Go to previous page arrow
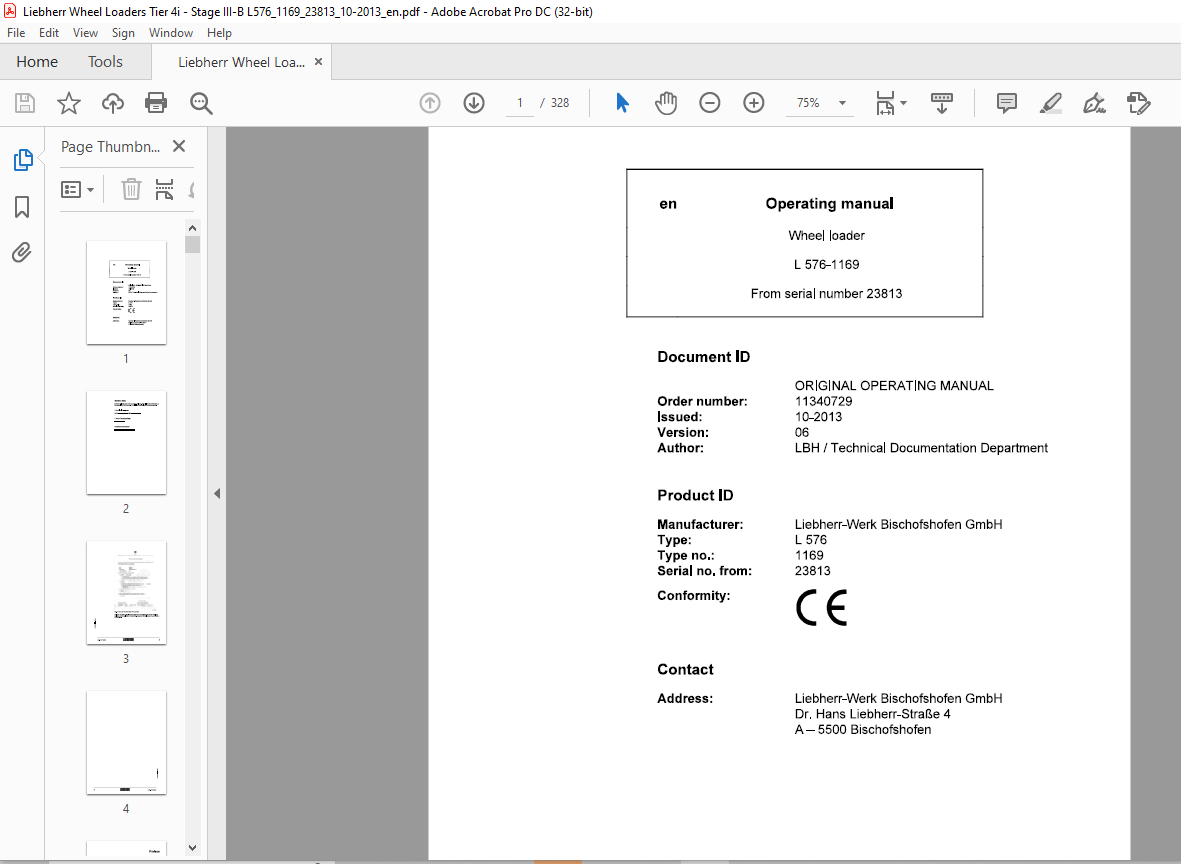Viewport: 1181px width, 864px height. tap(430, 102)
